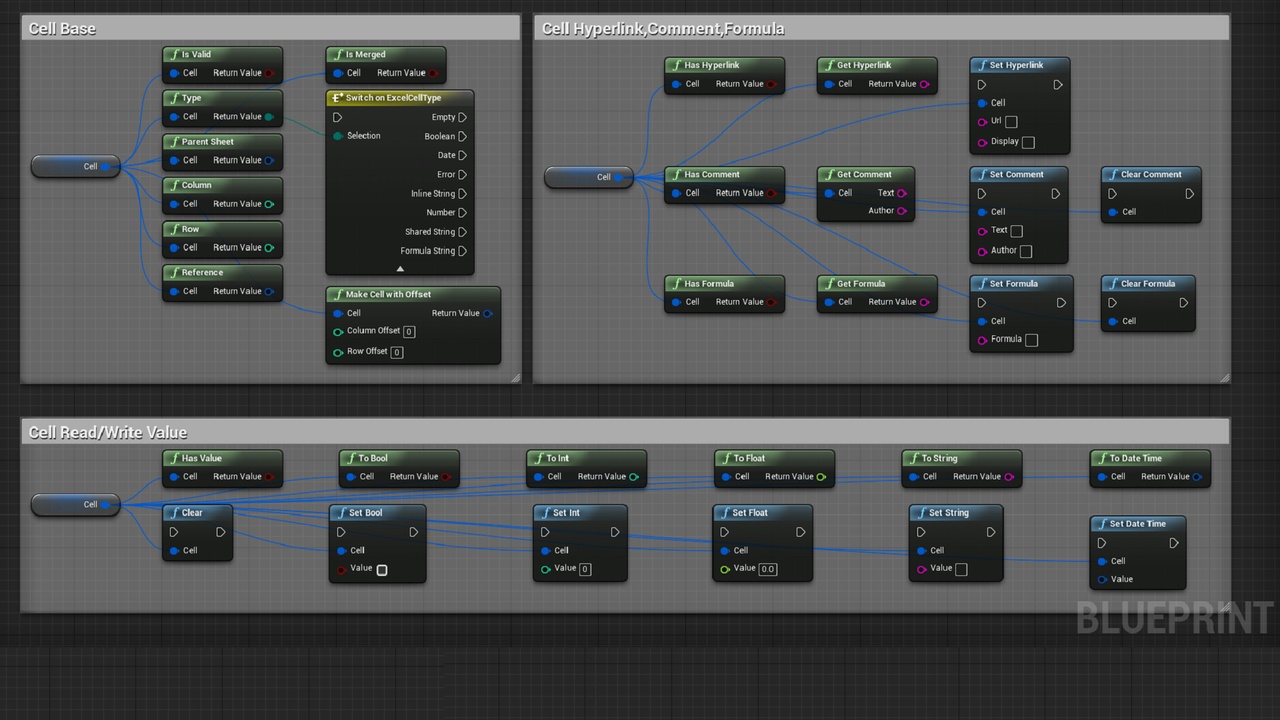Click the Author output pin on Get Comment
1280x720 pixels.
[902, 211]
